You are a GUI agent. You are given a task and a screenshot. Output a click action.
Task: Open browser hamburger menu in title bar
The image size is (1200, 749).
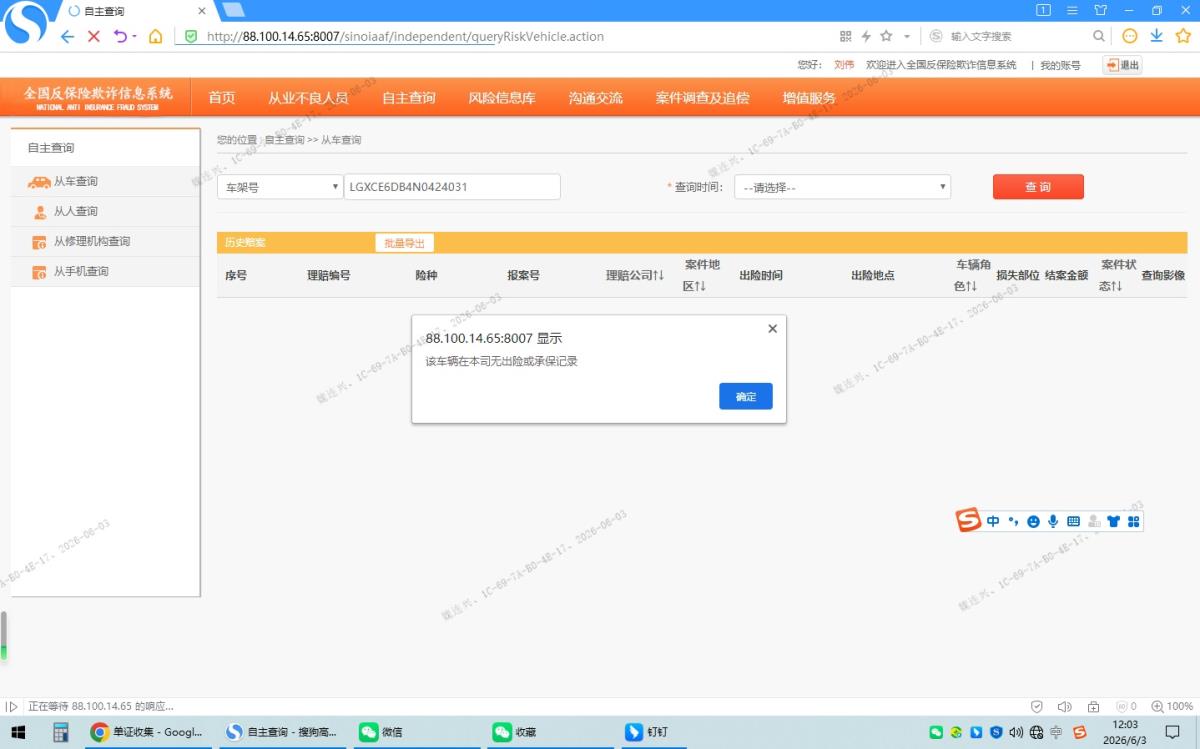(x=1072, y=10)
